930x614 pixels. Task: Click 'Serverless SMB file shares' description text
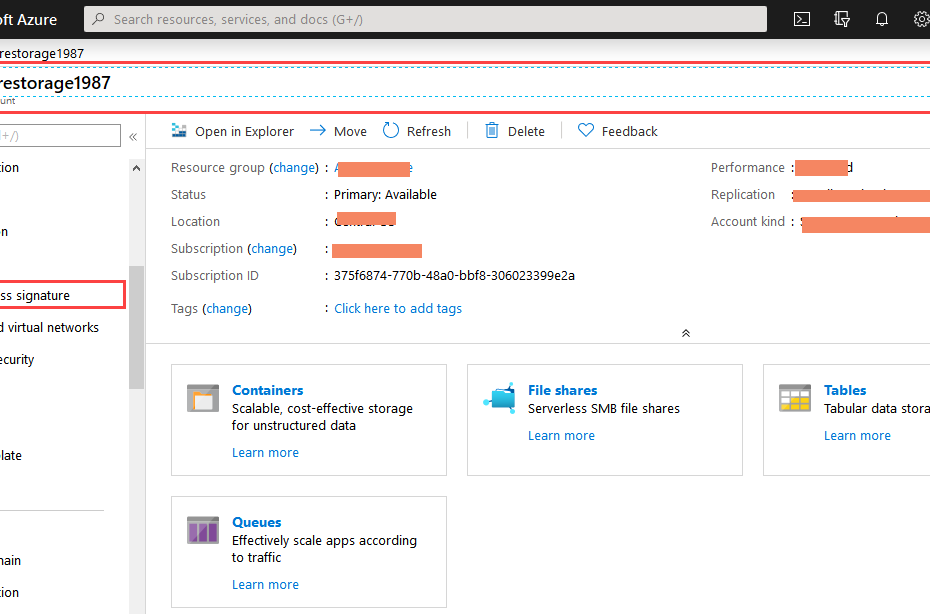pyautogui.click(x=604, y=409)
